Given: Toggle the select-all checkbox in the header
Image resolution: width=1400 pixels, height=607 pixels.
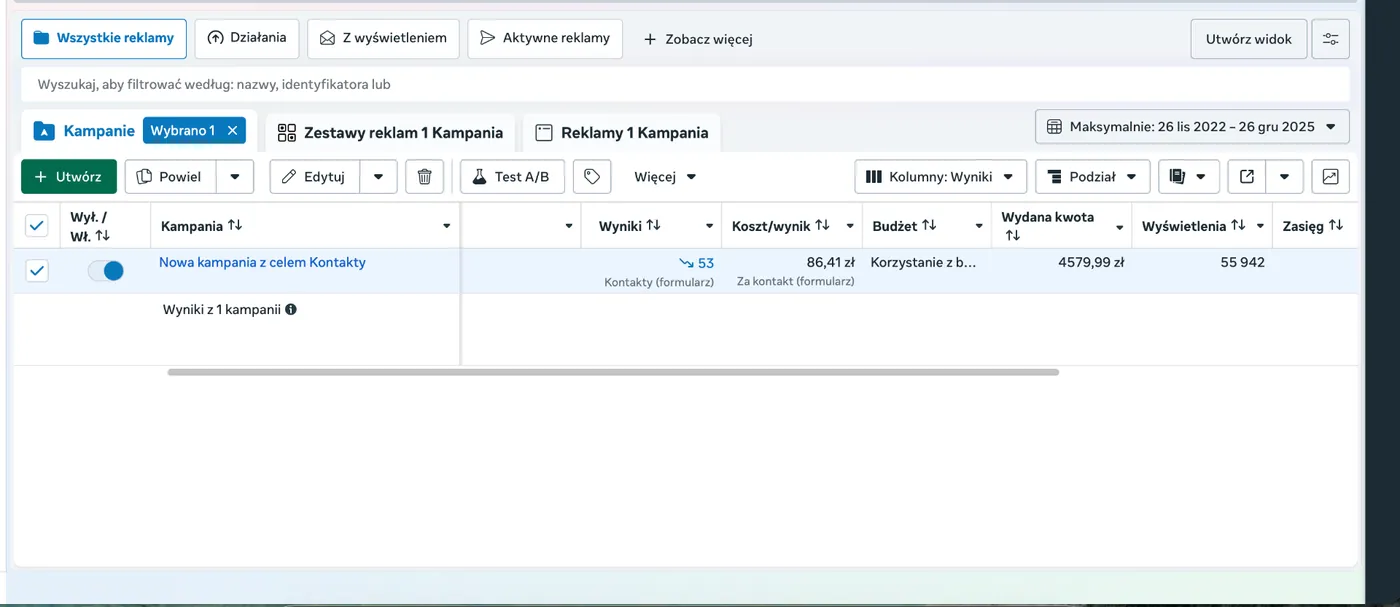Looking at the screenshot, I should (36, 226).
